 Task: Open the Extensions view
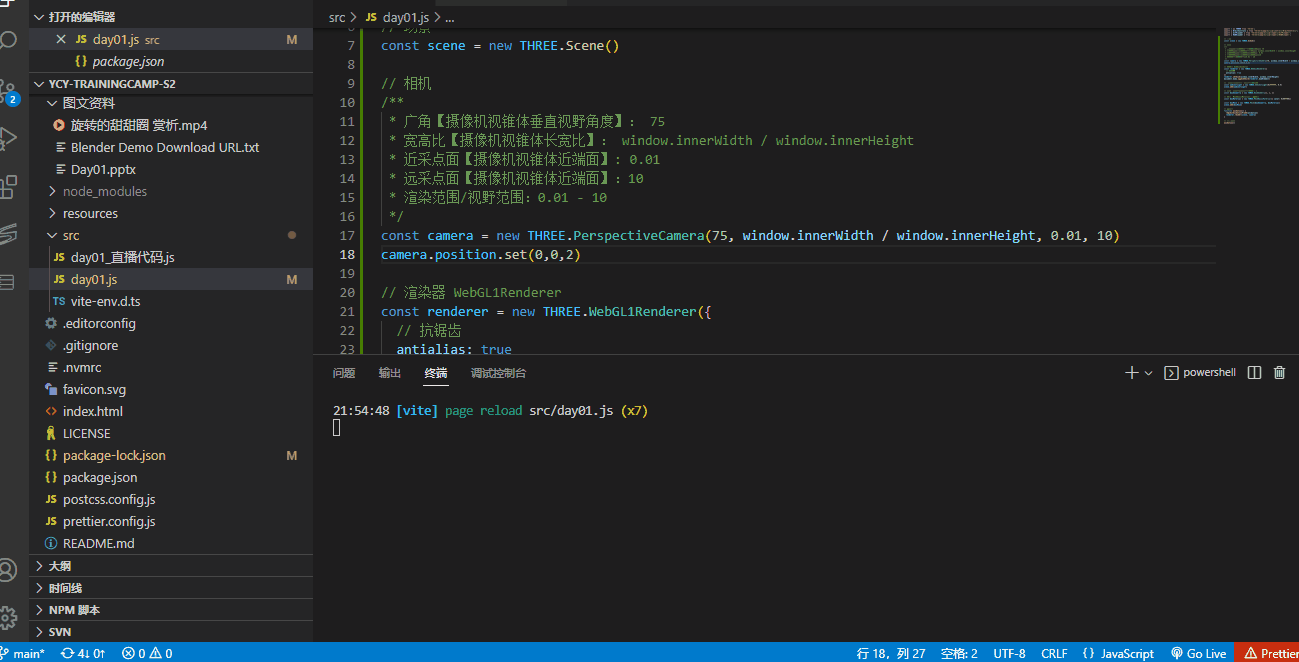tap(8, 185)
